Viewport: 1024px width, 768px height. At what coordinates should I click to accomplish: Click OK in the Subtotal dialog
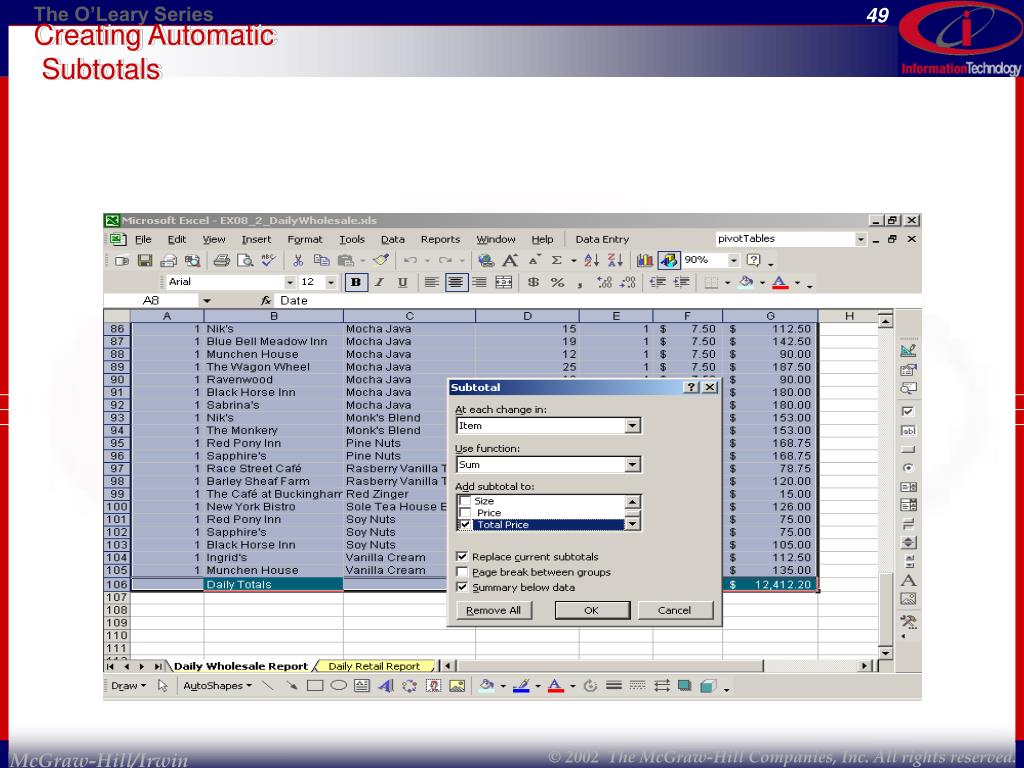pos(592,610)
